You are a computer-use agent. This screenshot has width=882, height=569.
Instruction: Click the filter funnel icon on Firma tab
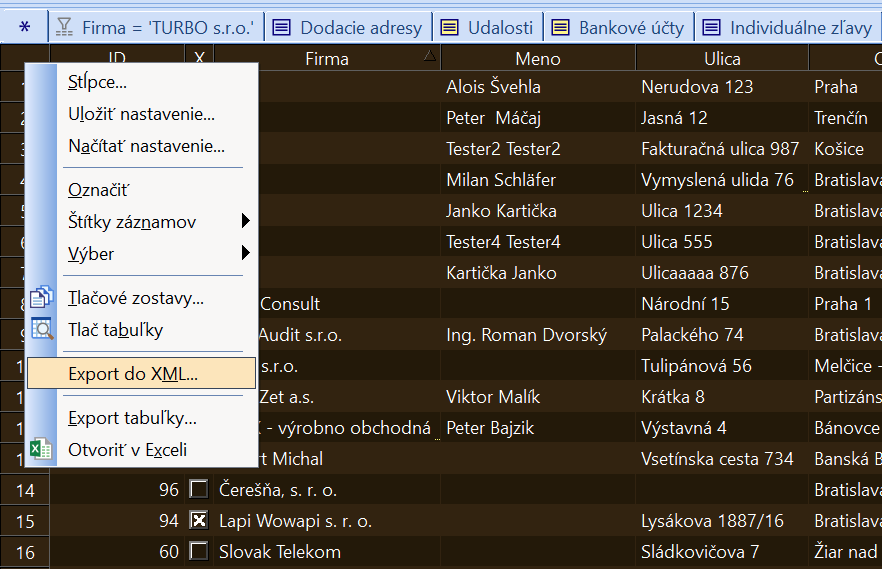(64, 27)
